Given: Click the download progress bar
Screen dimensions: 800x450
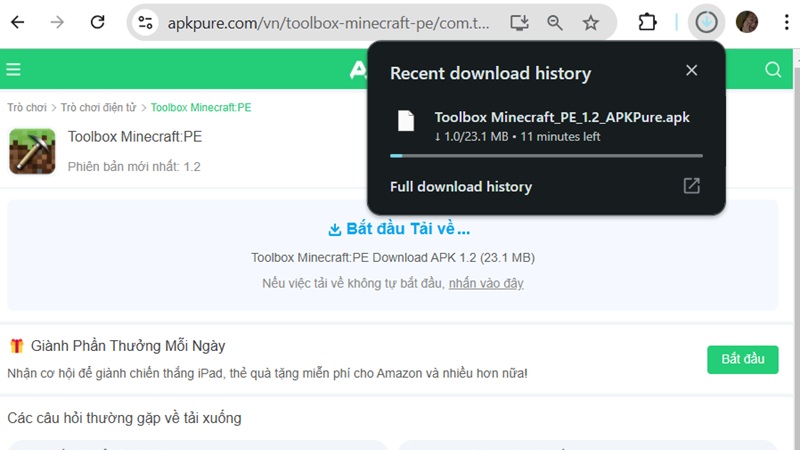Looking at the screenshot, I should pos(546,156).
